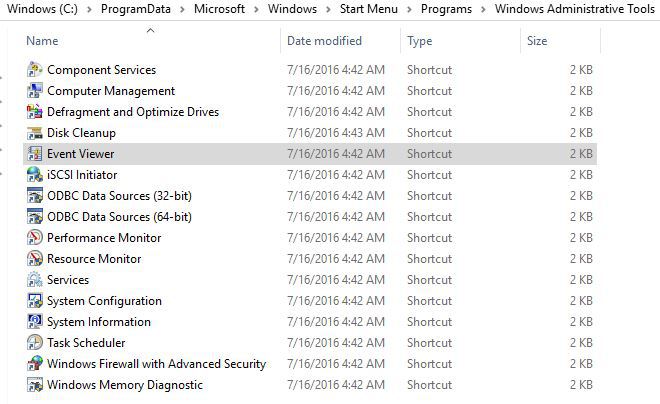Click the Size column header
The width and height of the screenshot is (660, 404).
[x=537, y=41]
